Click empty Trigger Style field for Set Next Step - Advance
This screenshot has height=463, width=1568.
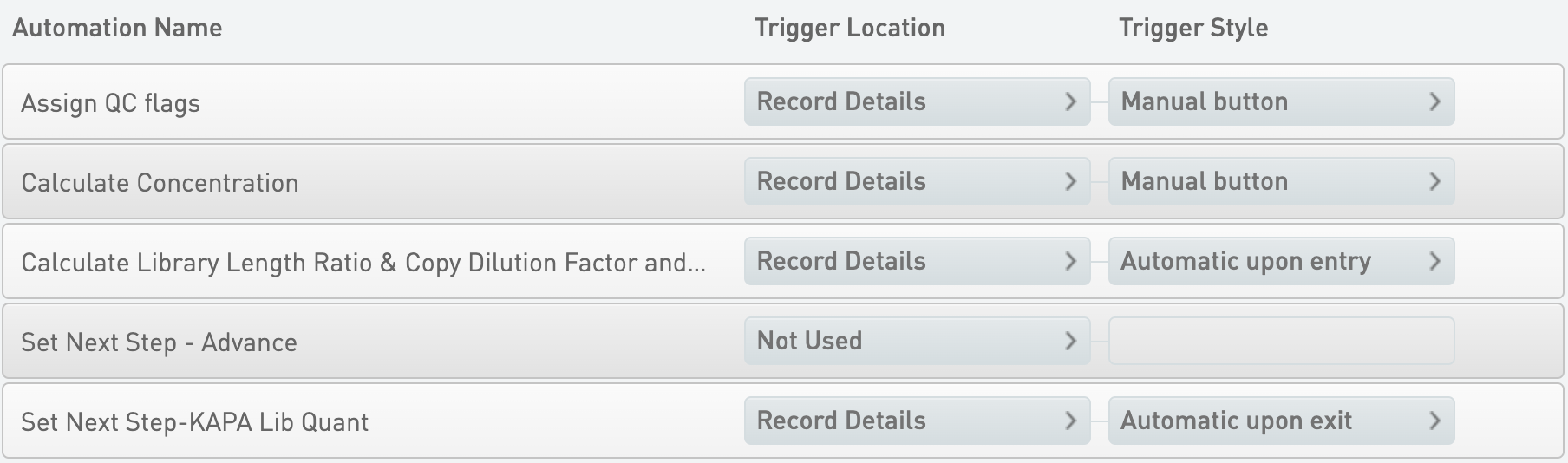coord(1280,341)
